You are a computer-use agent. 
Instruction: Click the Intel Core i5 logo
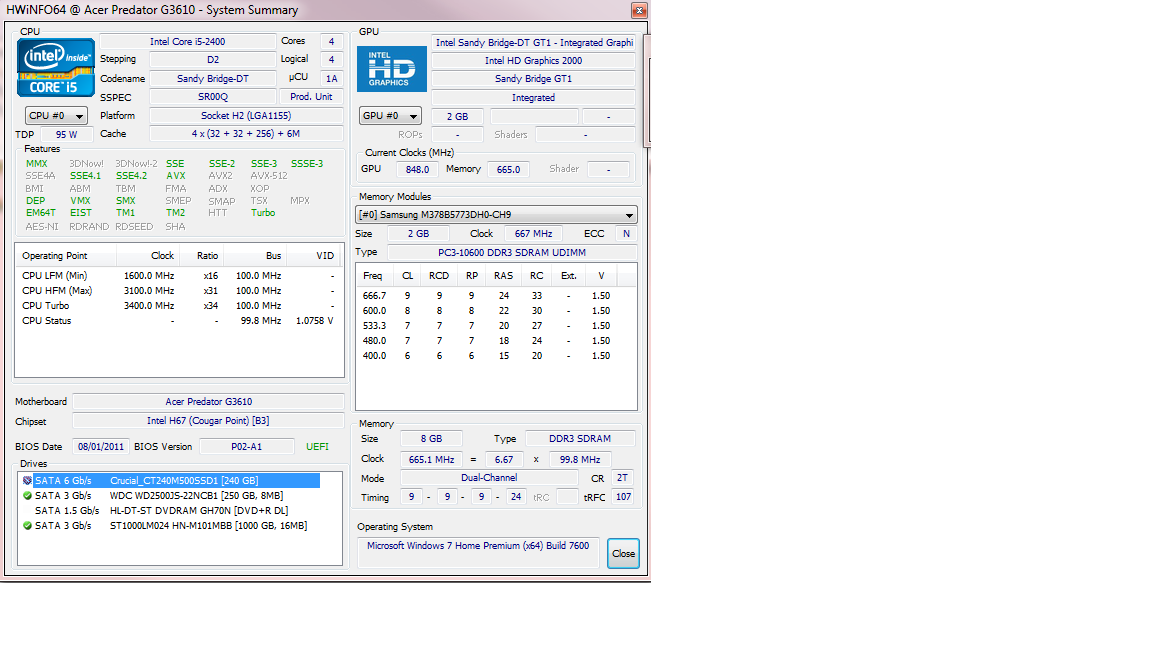(56, 68)
